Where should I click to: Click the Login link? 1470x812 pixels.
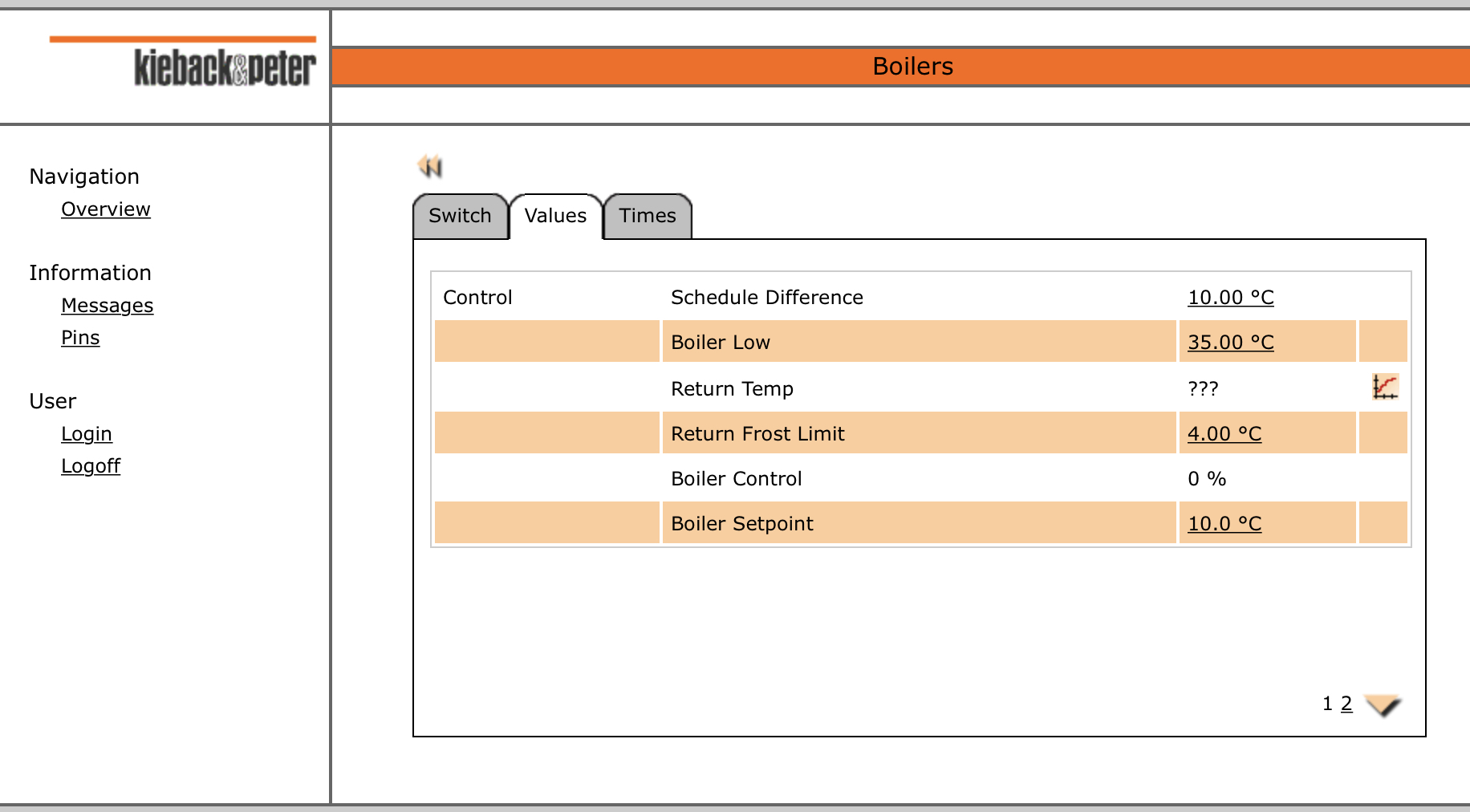87,434
